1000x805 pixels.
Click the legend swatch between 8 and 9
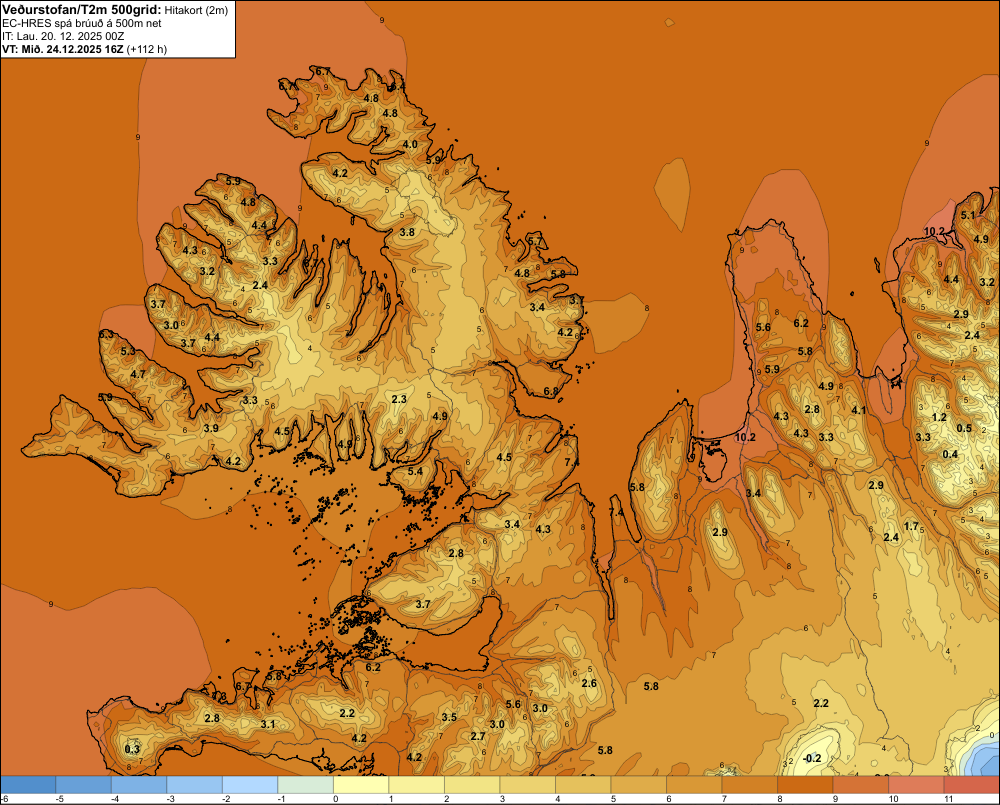[805, 785]
